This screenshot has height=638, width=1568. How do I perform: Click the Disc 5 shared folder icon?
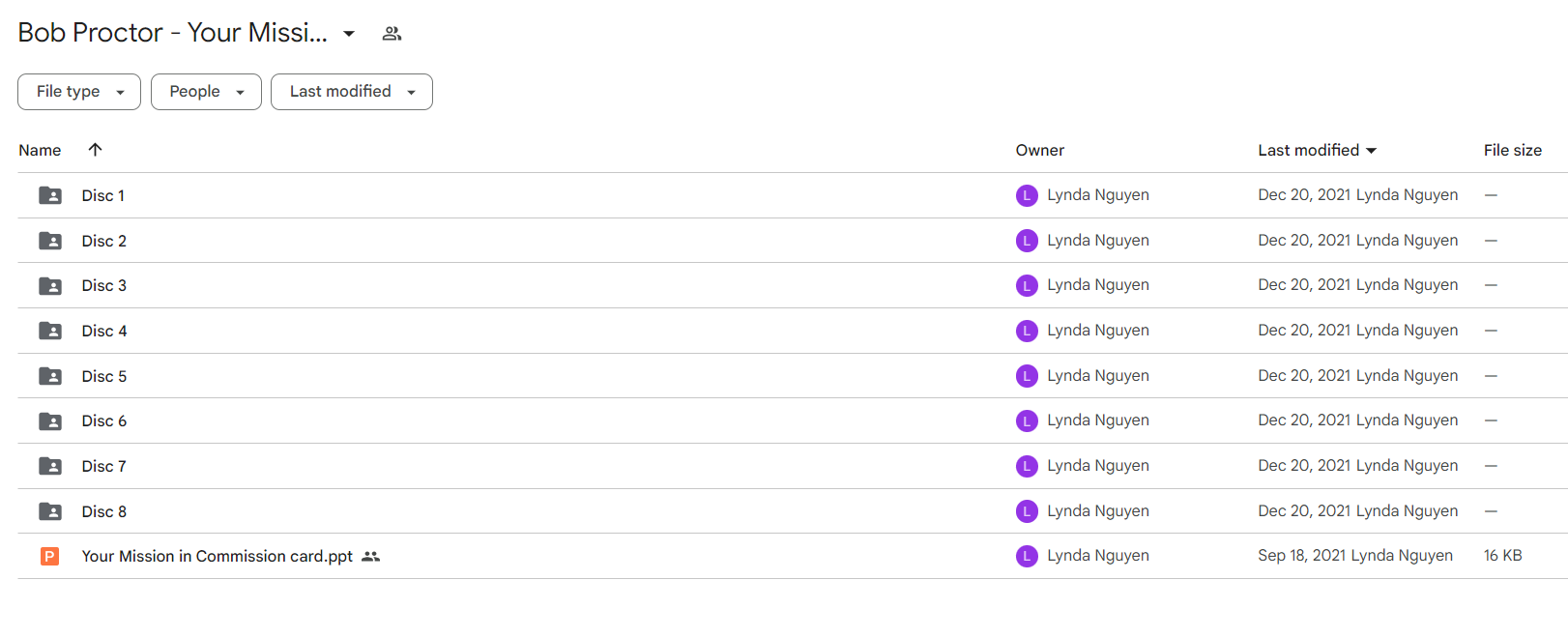50,376
